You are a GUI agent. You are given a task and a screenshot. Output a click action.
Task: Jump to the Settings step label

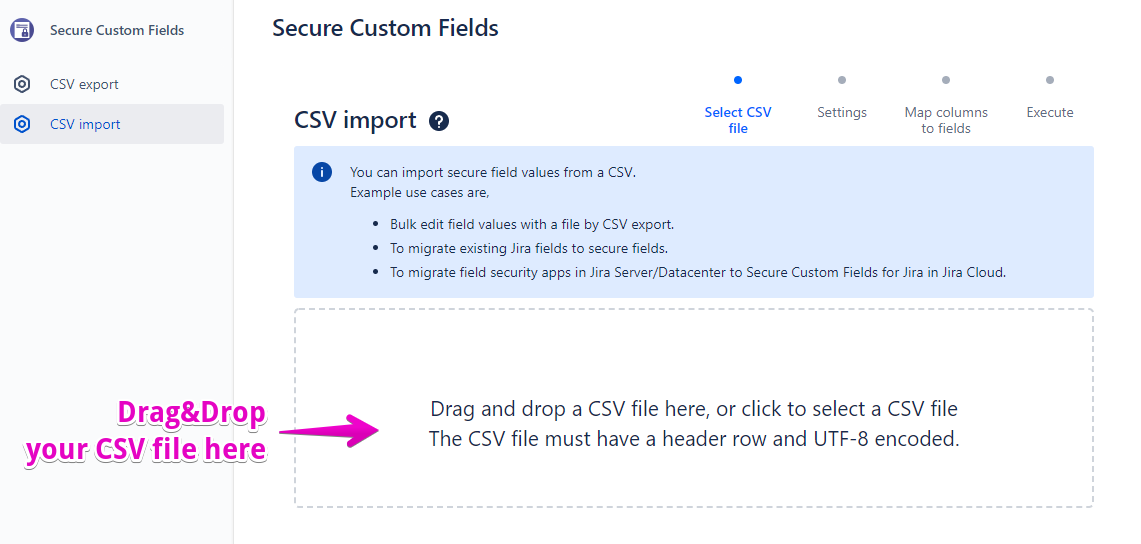click(842, 112)
